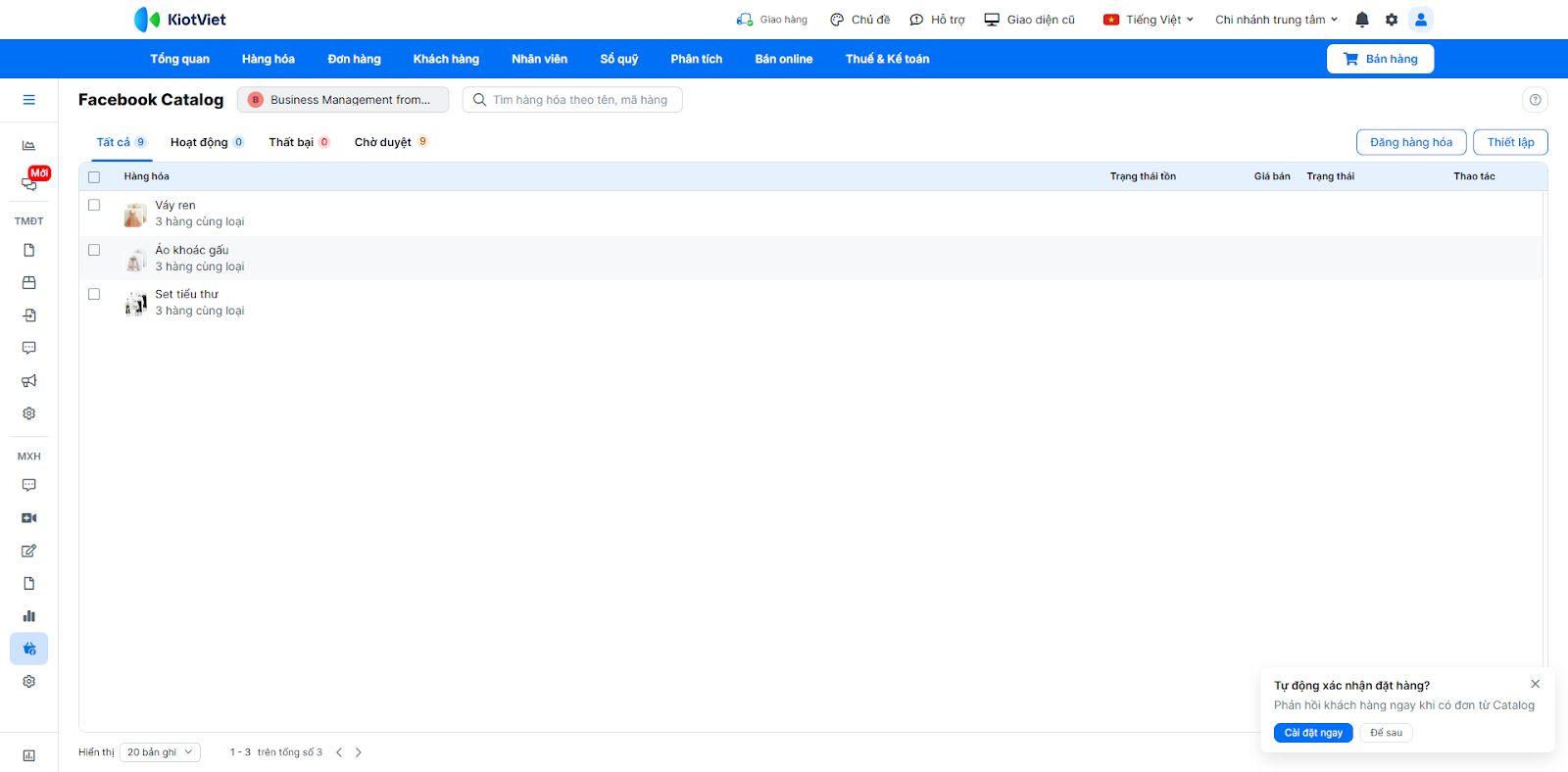Screen dimensions: 1568x772
Task: Click the Trạng thái tồn column header
Action: click(1143, 176)
